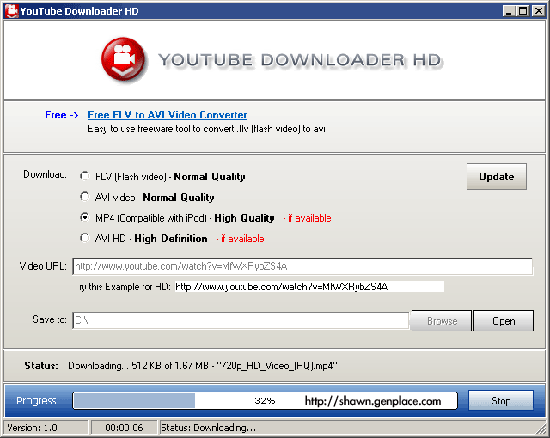
Task: Select AVI HD High Definition option
Action: click(x=85, y=238)
